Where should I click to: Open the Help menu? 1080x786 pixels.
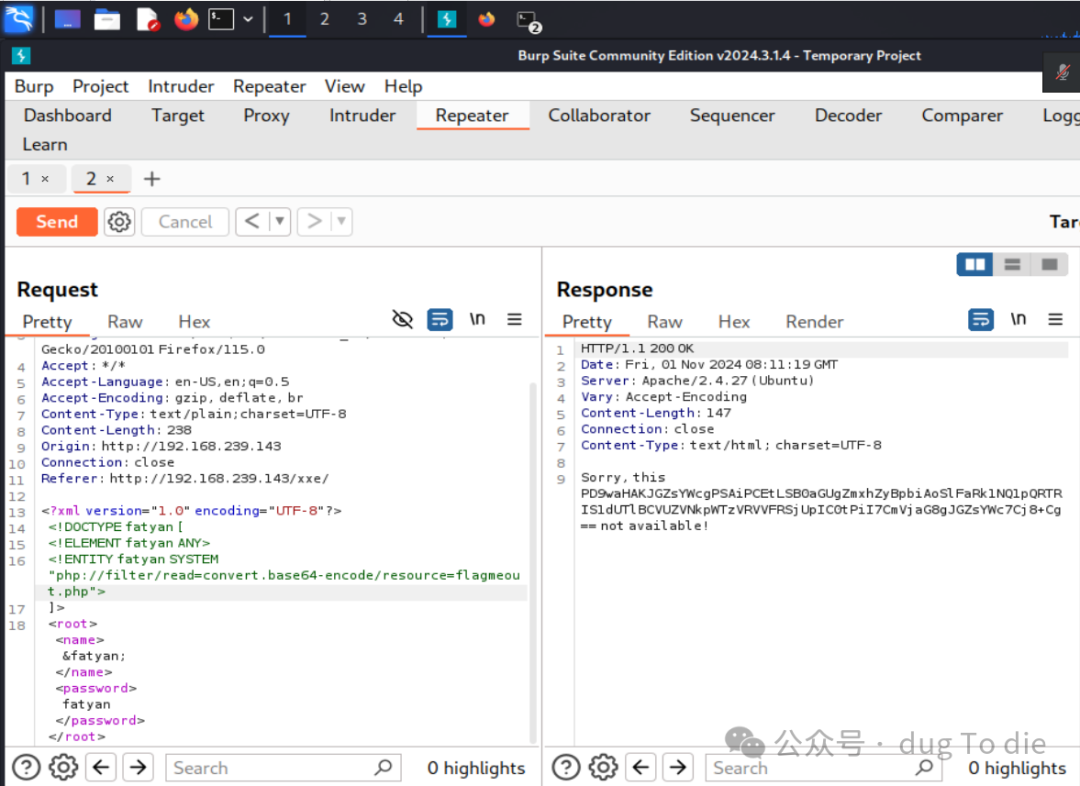[403, 86]
